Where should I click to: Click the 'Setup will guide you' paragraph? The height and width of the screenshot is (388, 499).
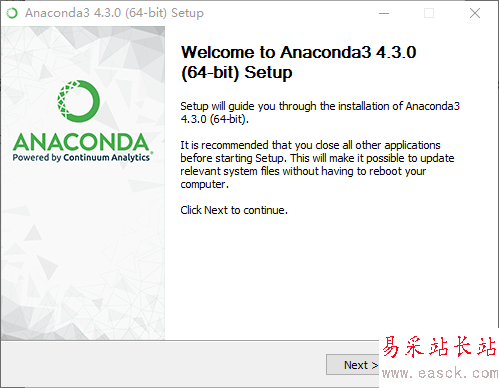pos(320,112)
